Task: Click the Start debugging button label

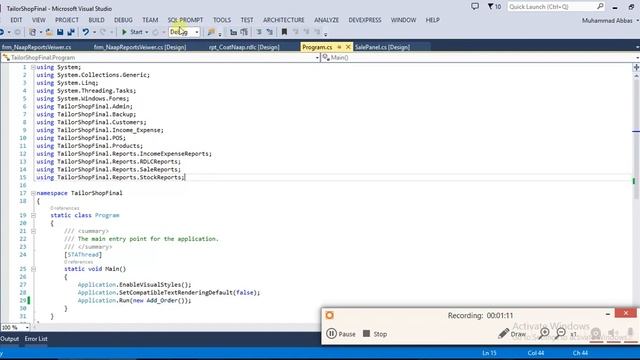Action: pos(136,32)
